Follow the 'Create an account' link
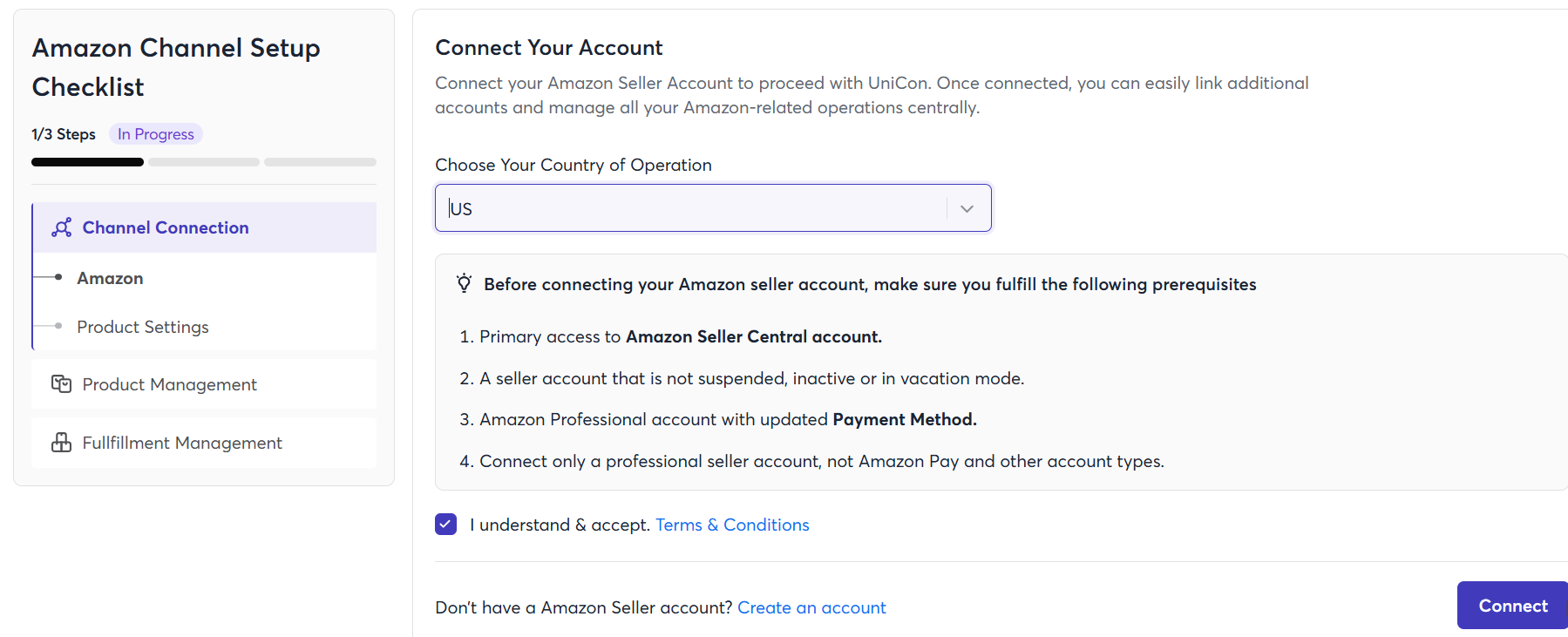 [811, 607]
